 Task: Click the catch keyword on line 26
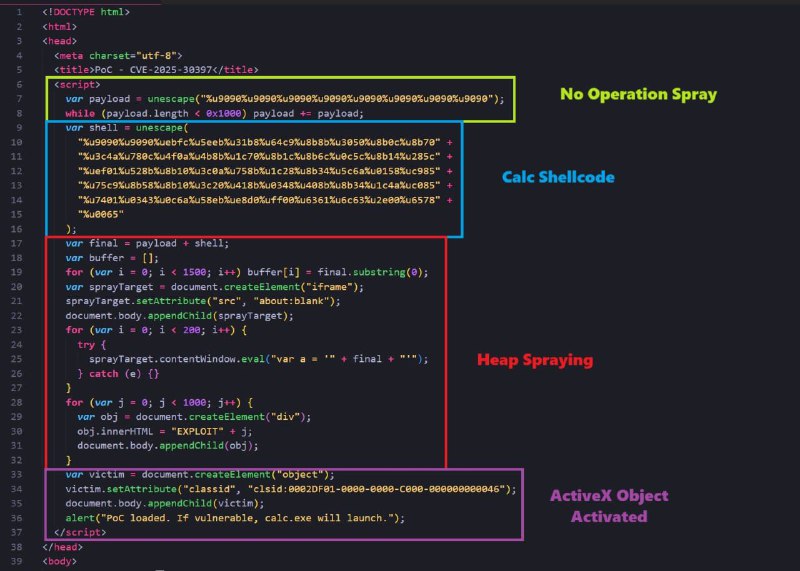104,374
